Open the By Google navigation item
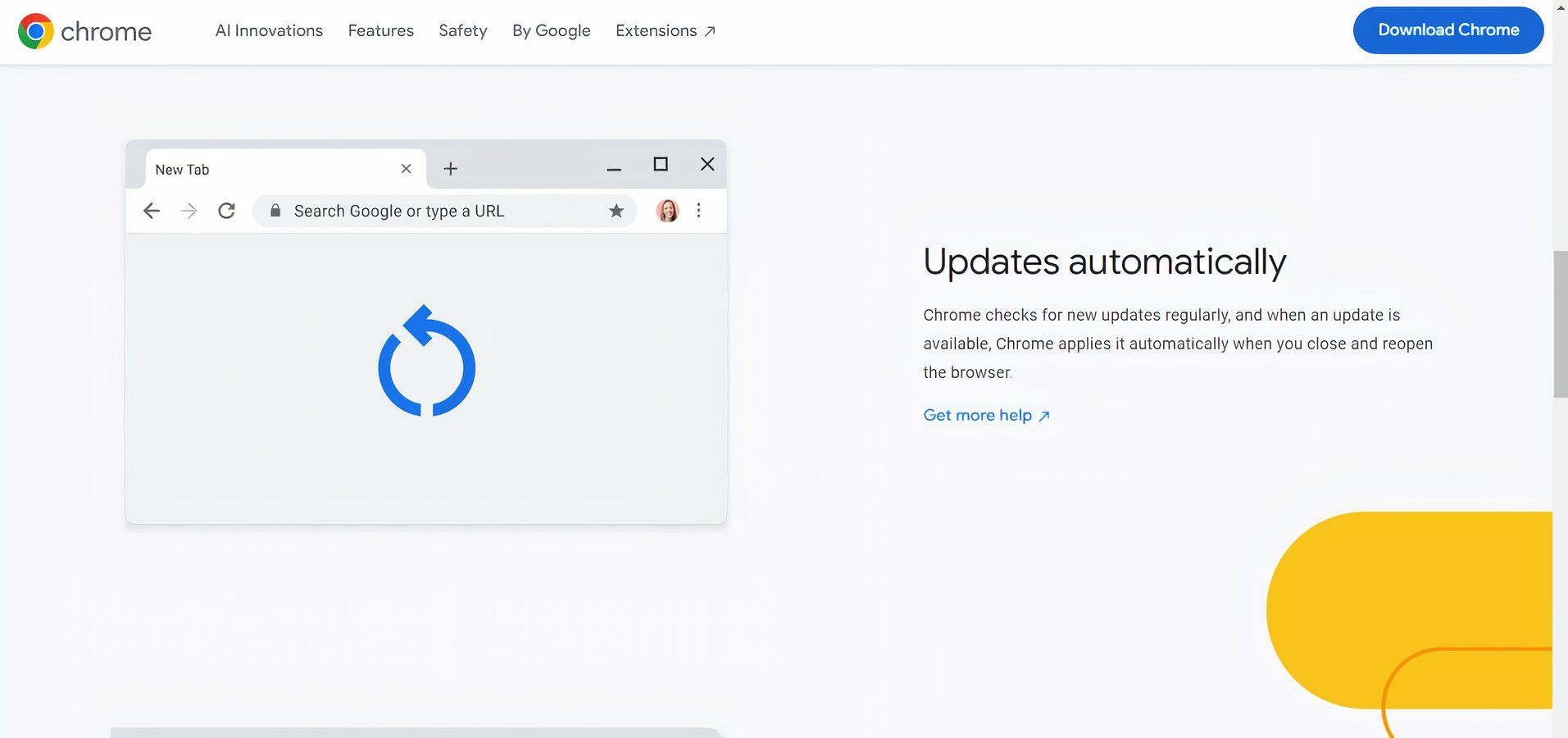 pyautogui.click(x=551, y=31)
